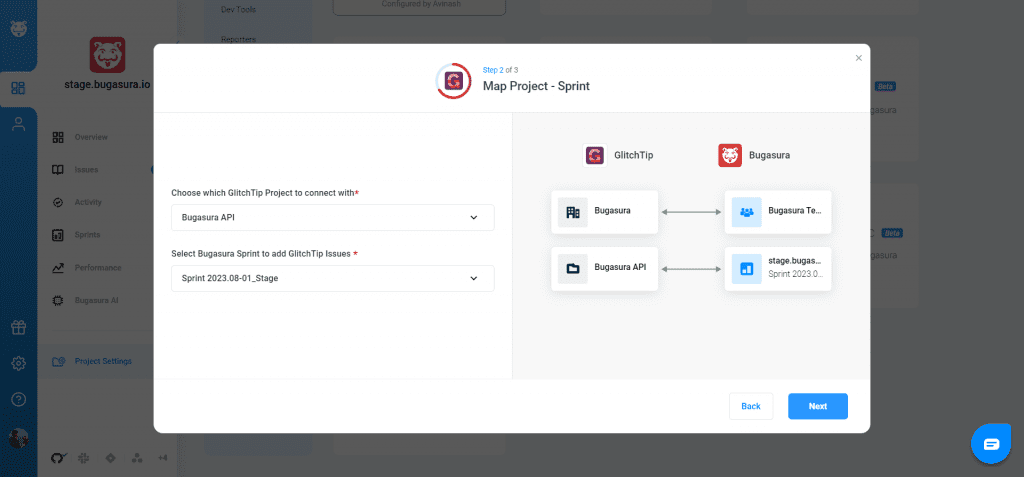Open Performance in the sidebar
The image size is (1024, 477).
tap(98, 268)
